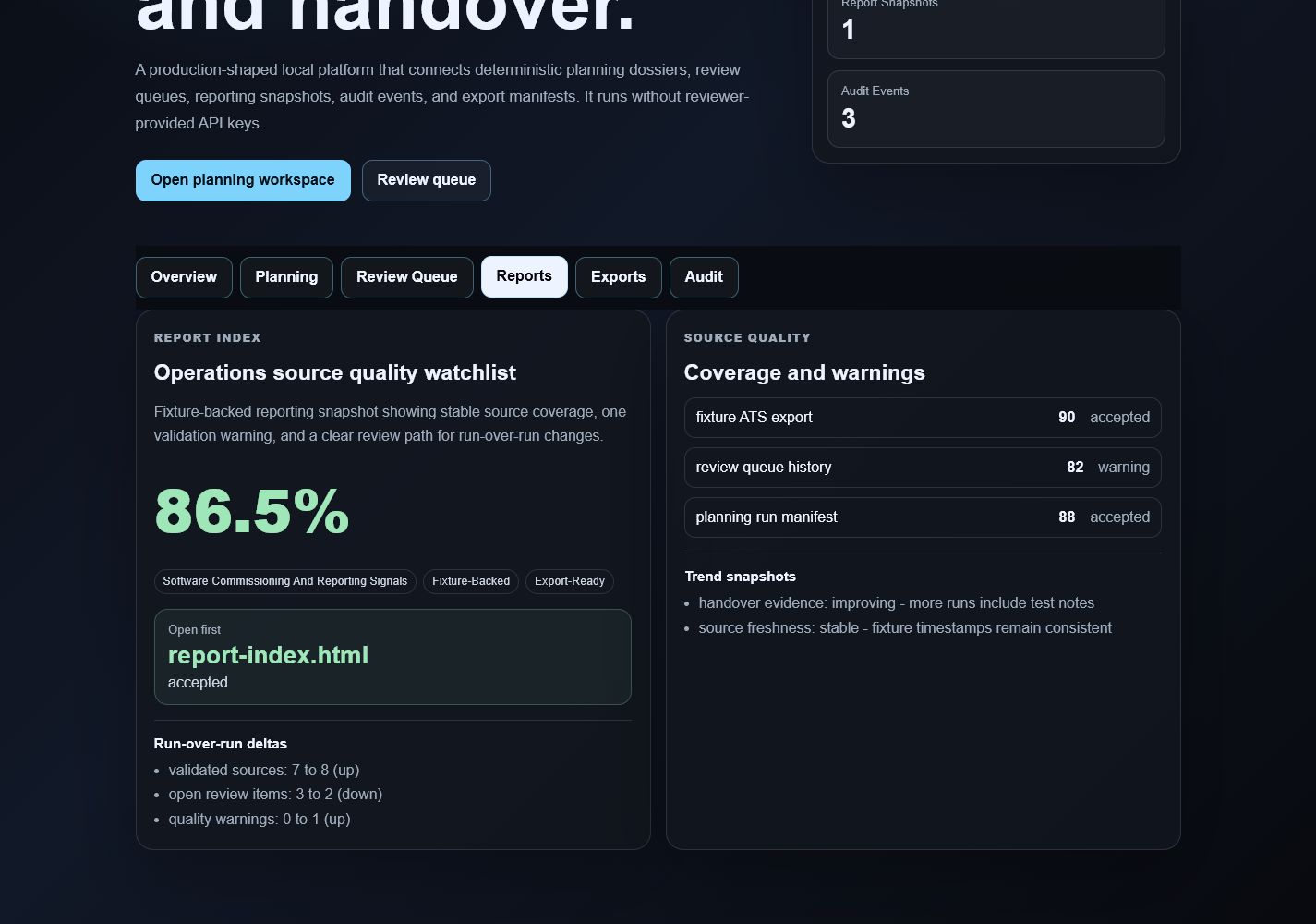Click the Software Commissioning And Reporting Signals tag

pyautogui.click(x=285, y=581)
